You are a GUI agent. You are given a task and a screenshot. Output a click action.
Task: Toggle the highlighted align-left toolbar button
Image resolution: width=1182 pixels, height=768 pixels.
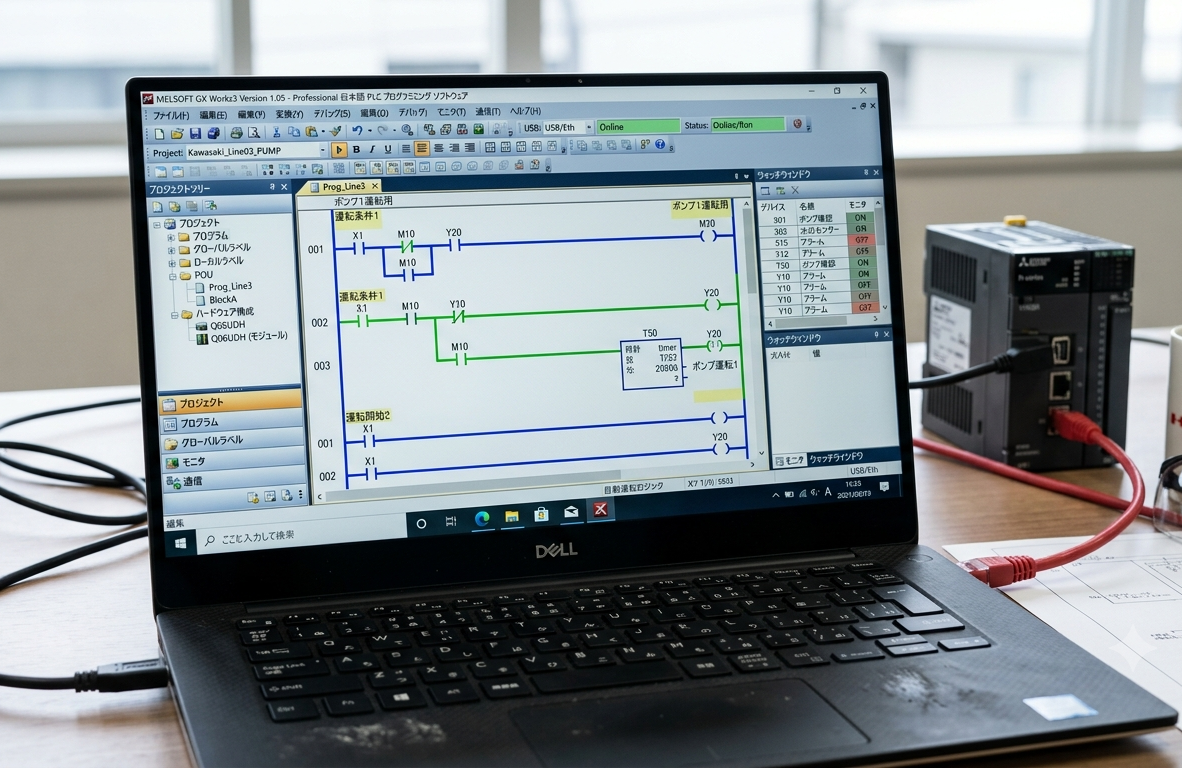coord(421,148)
